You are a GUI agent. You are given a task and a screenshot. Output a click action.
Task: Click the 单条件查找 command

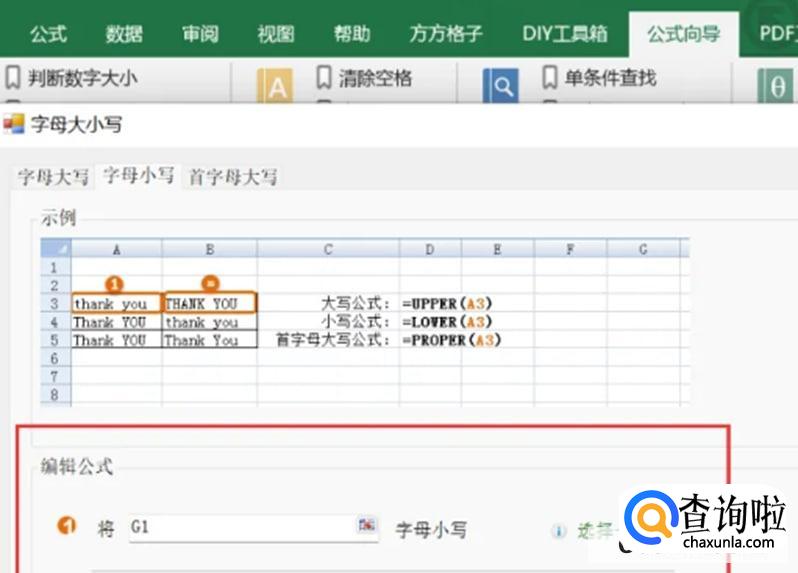click(610, 78)
